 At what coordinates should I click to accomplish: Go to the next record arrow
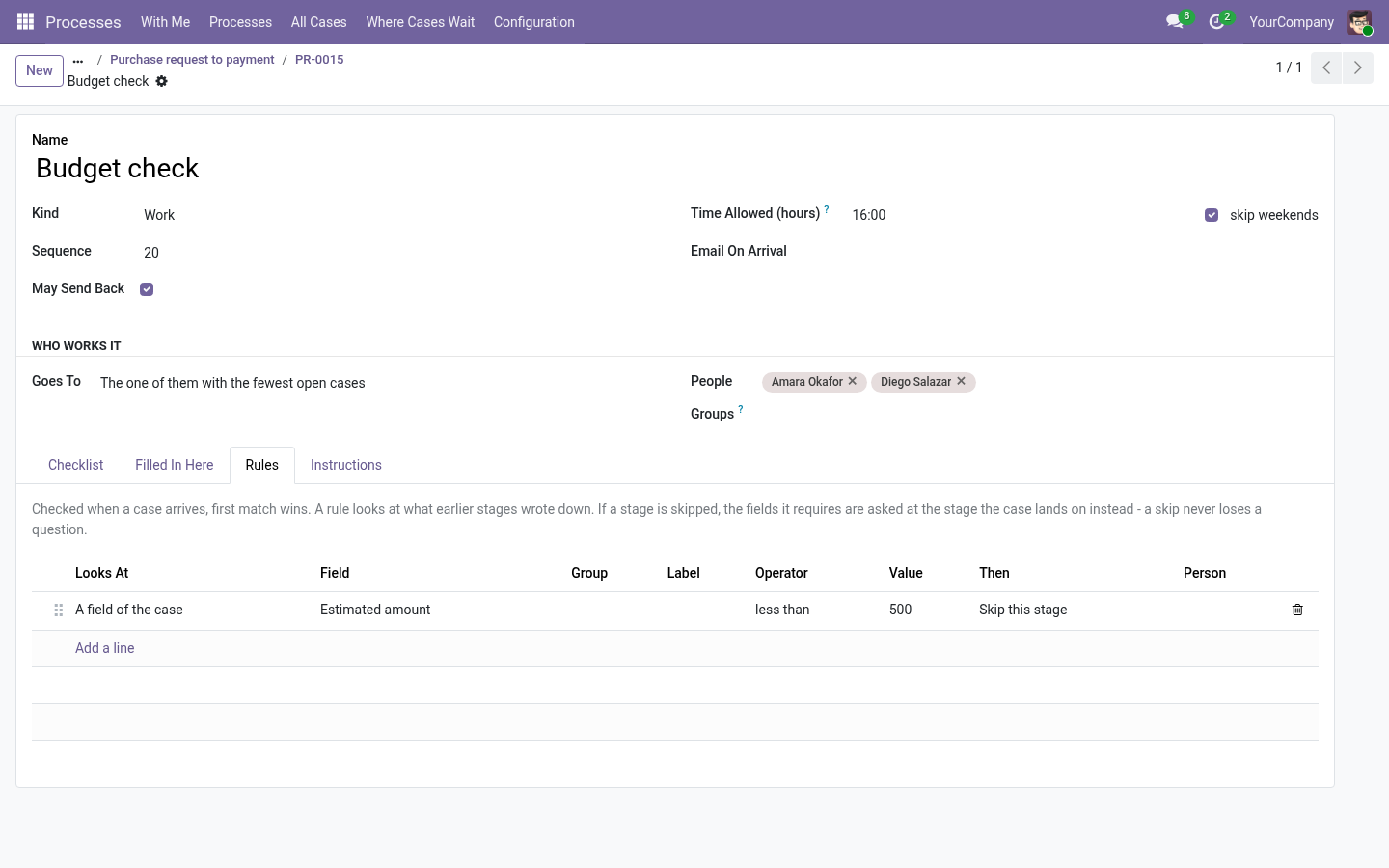1357,68
